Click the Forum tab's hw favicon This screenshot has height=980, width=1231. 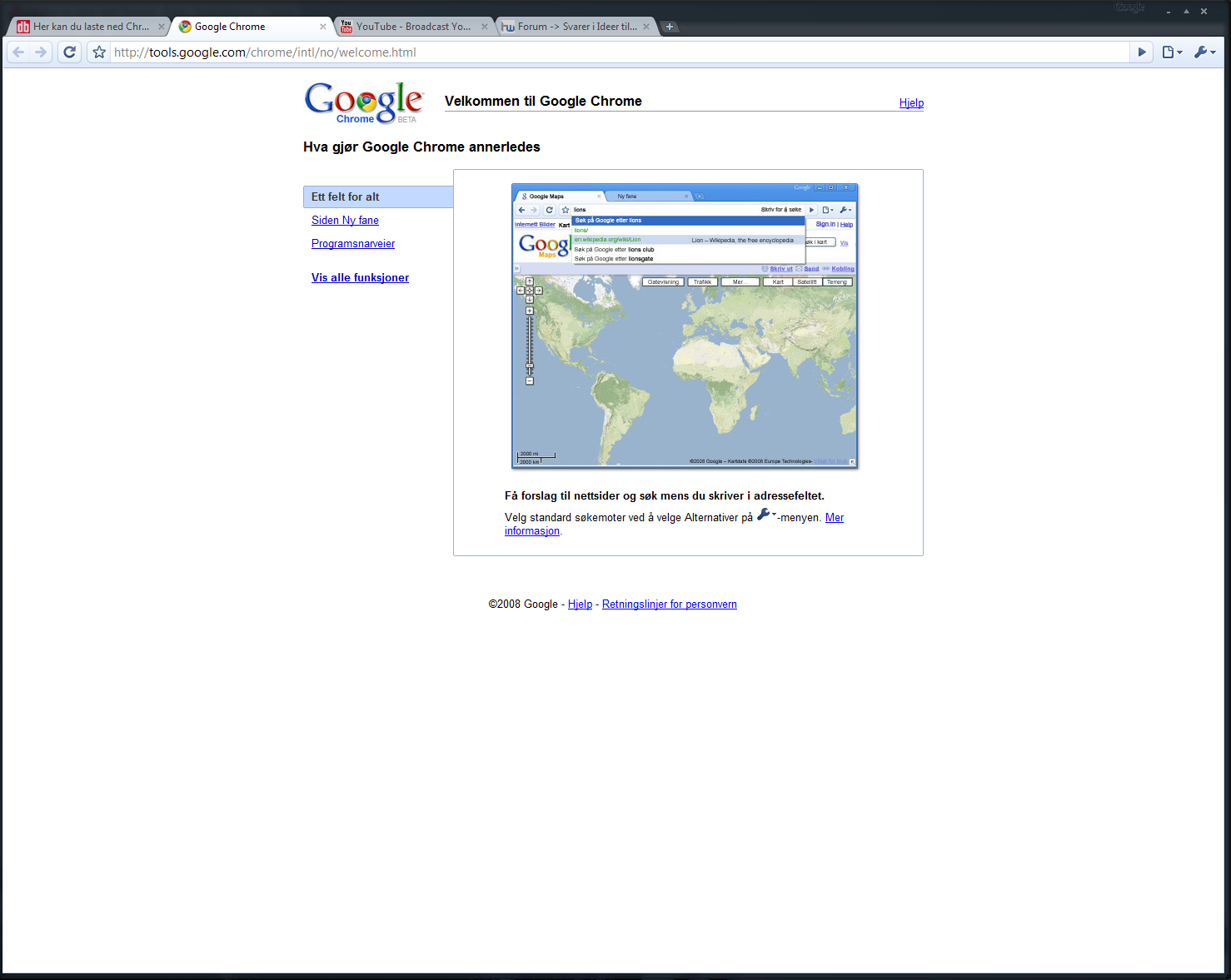[508, 27]
